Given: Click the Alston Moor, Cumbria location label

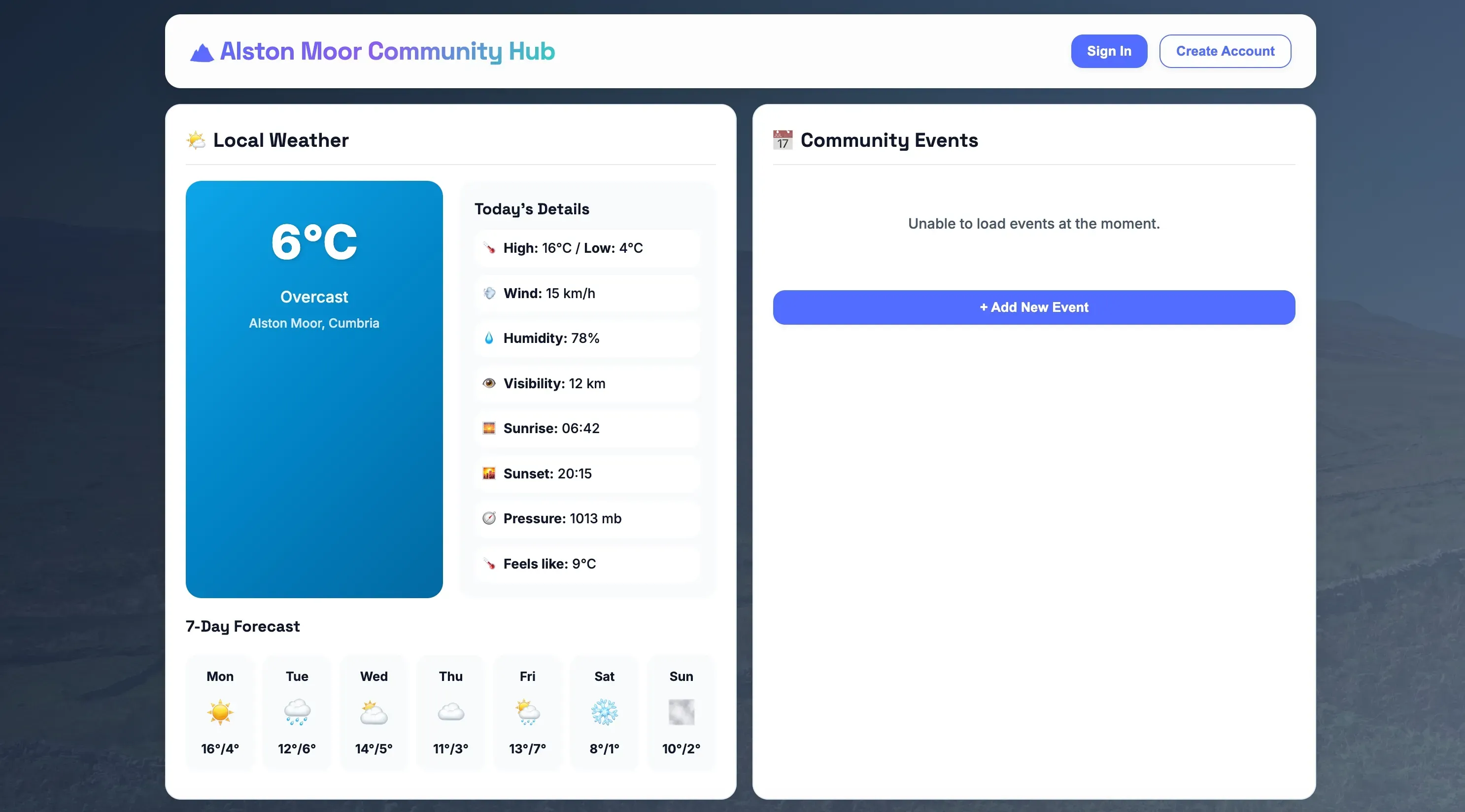Looking at the screenshot, I should click(x=314, y=323).
